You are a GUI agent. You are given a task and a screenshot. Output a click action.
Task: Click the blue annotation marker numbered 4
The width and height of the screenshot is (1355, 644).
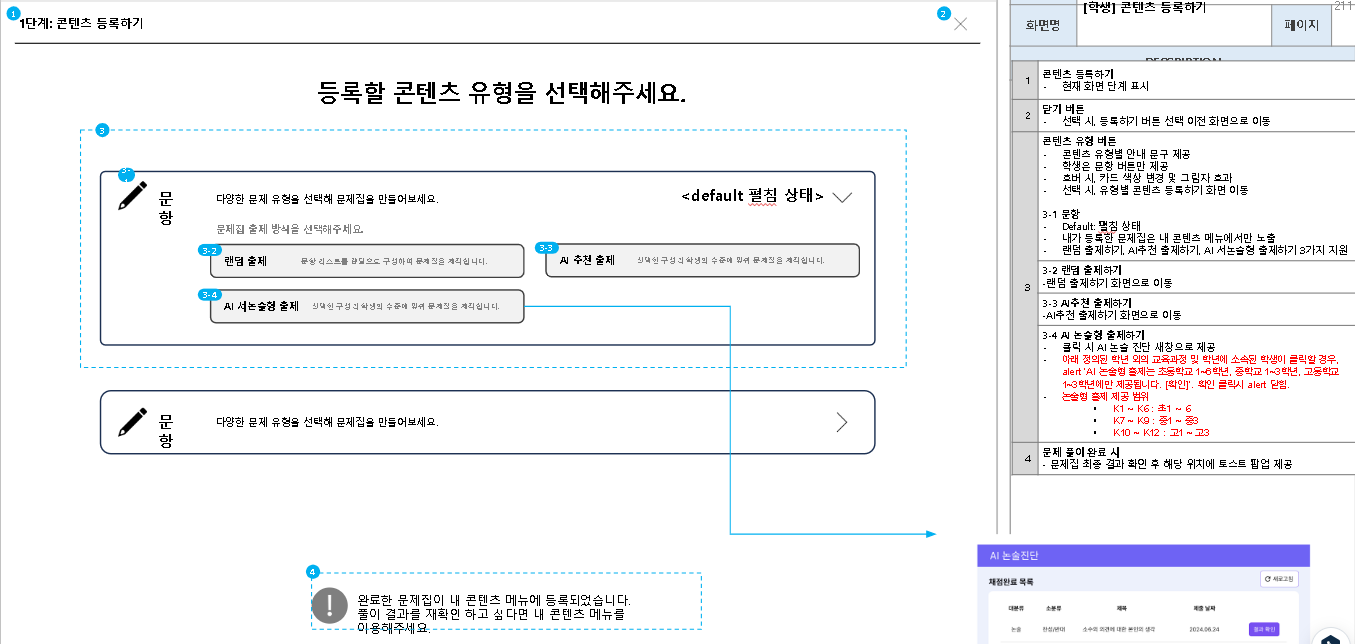click(x=313, y=572)
